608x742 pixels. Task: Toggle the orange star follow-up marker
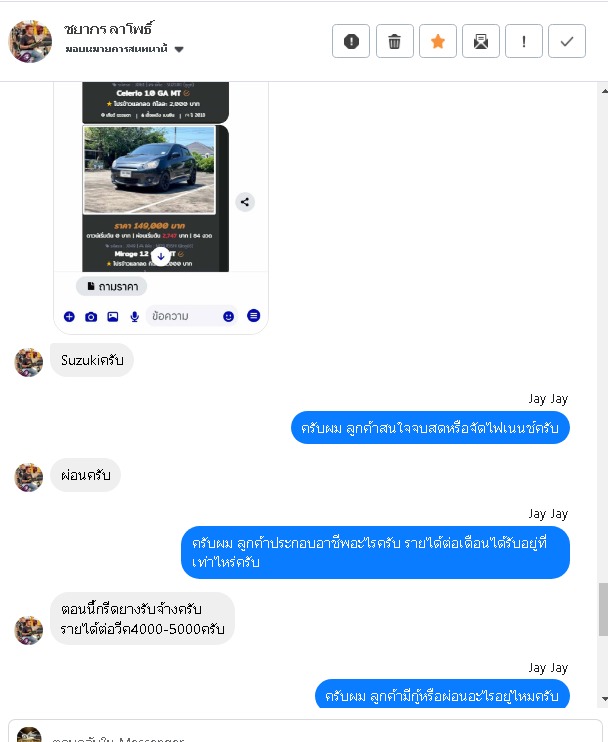coord(438,41)
